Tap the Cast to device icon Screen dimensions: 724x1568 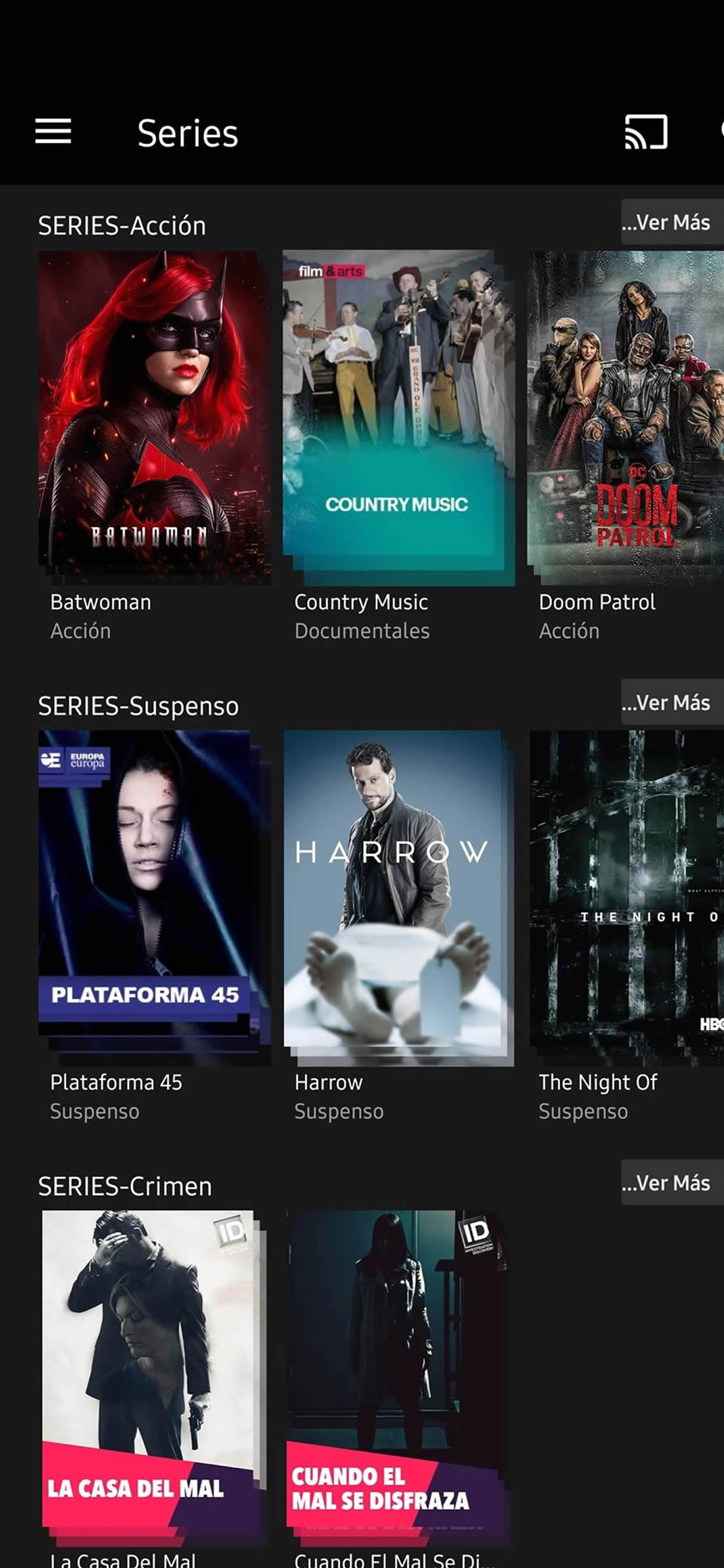(x=645, y=131)
